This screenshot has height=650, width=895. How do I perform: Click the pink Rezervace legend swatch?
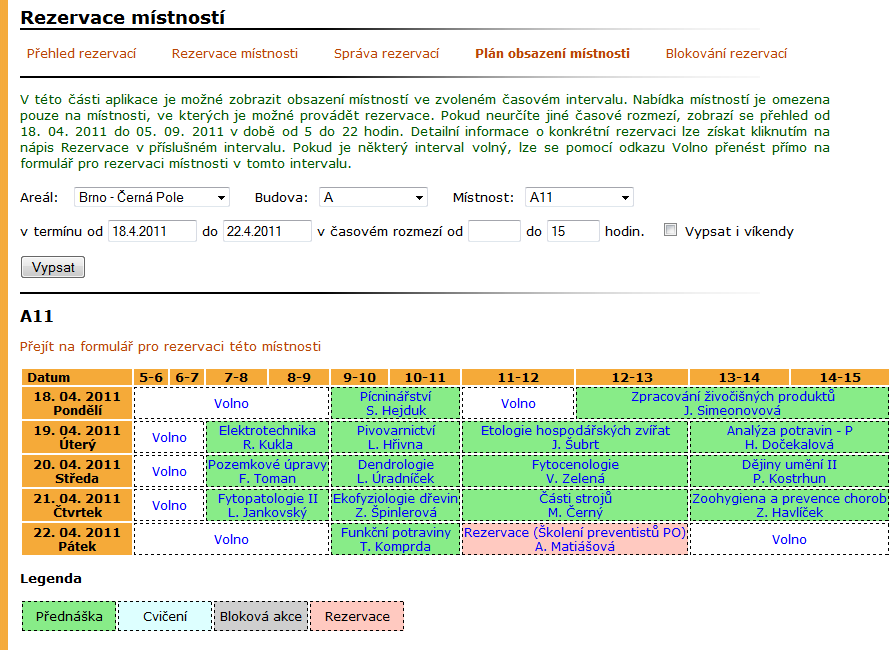click(x=357, y=616)
